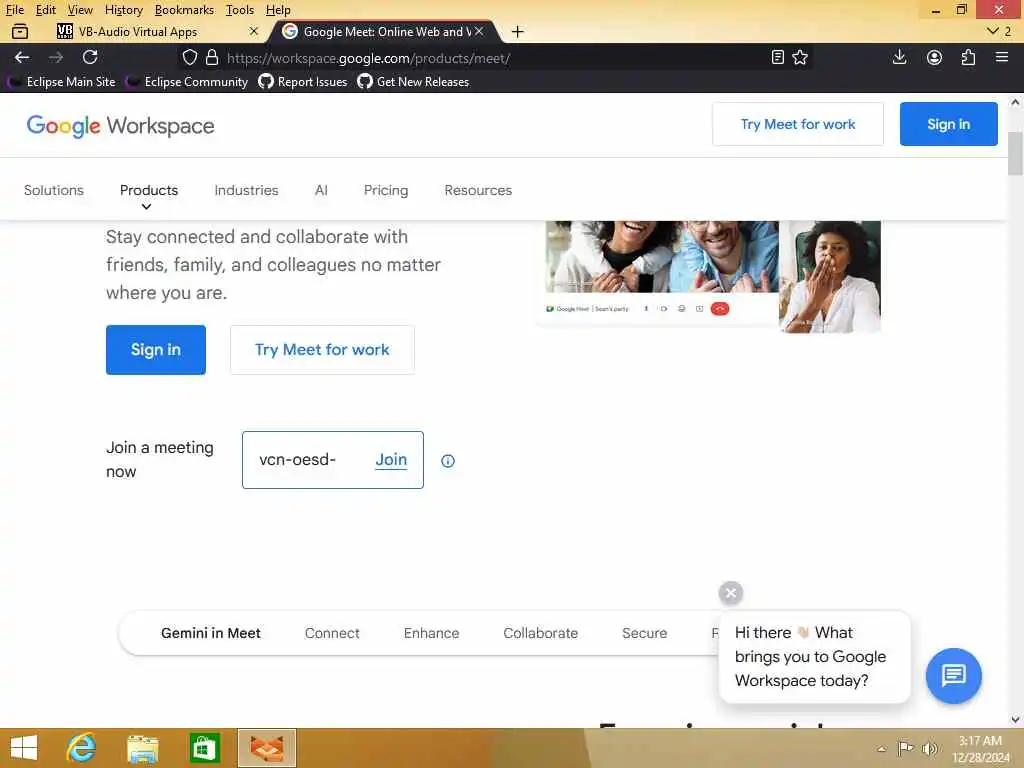Select the Gemini in Meet tab
Screen dimensions: 1024x768
coord(210,633)
